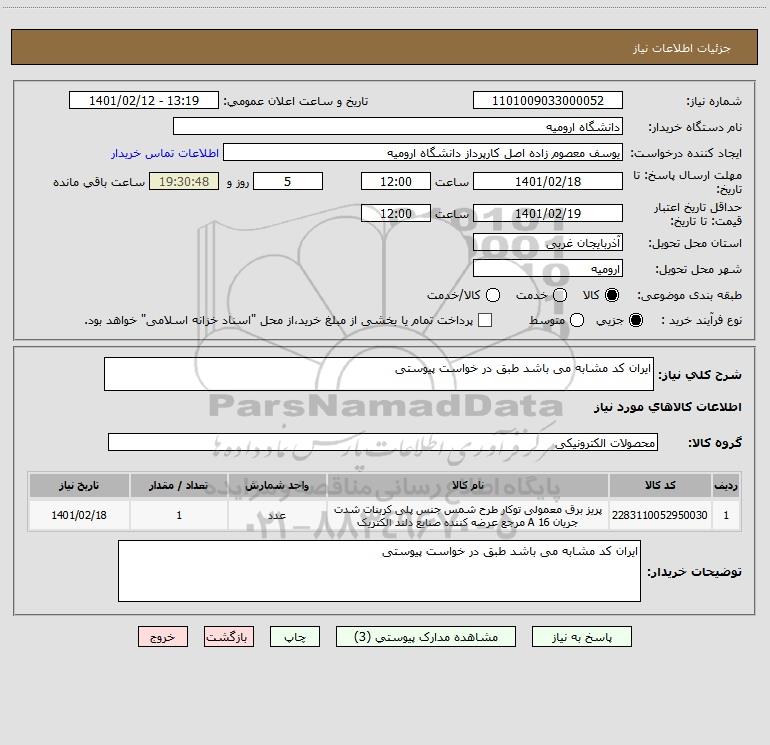Click the جزئیات اطلاعات نیاز page title
The width and height of the screenshot is (770, 745).
(682, 48)
